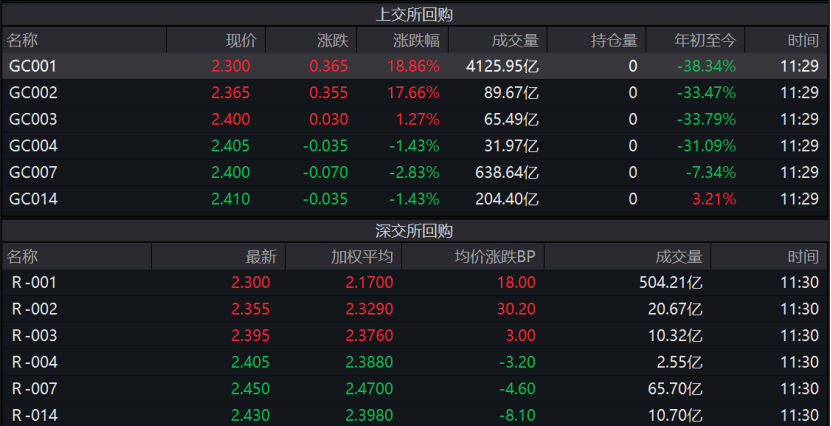Screen dimensions: 831x426
Task: Select the GC014 row name
Action: point(33,198)
